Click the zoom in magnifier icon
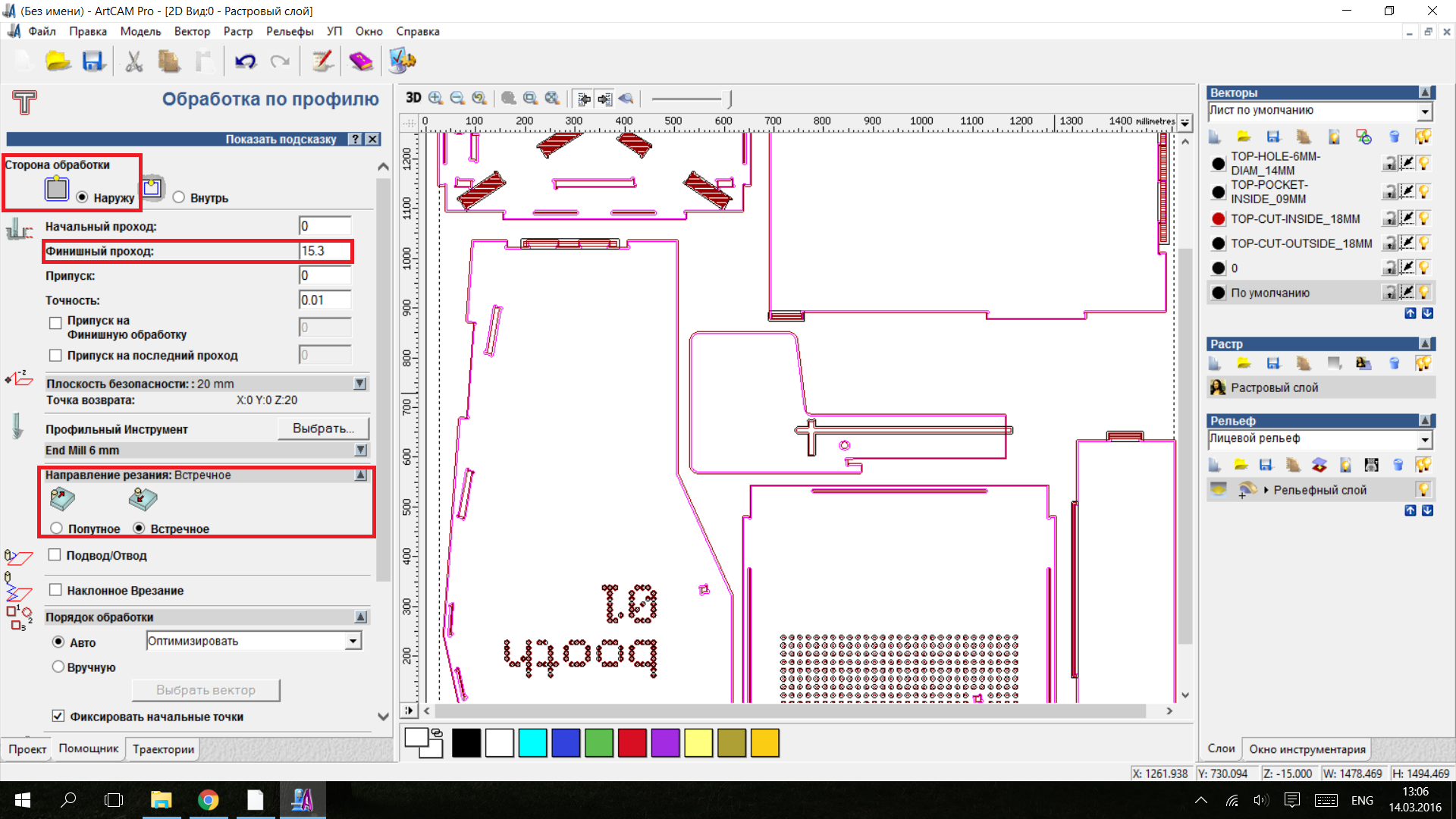The height and width of the screenshot is (819, 1456). tap(435, 98)
